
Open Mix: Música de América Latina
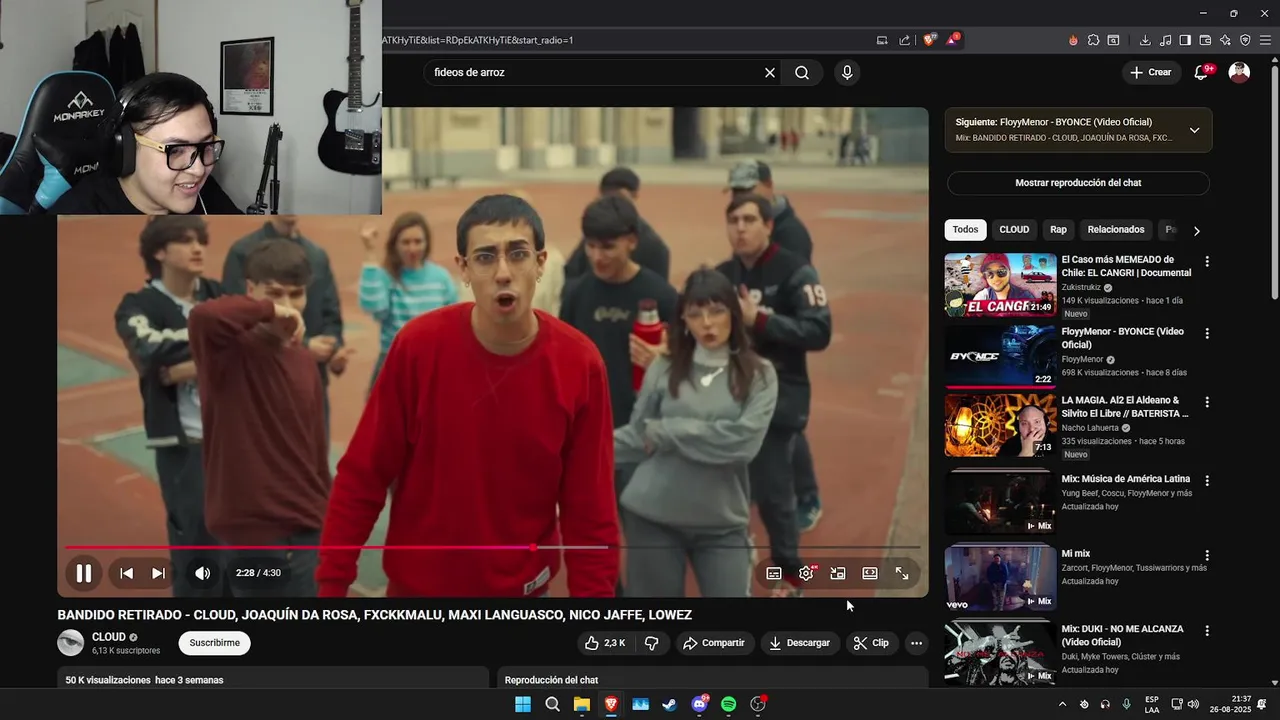(1001, 503)
